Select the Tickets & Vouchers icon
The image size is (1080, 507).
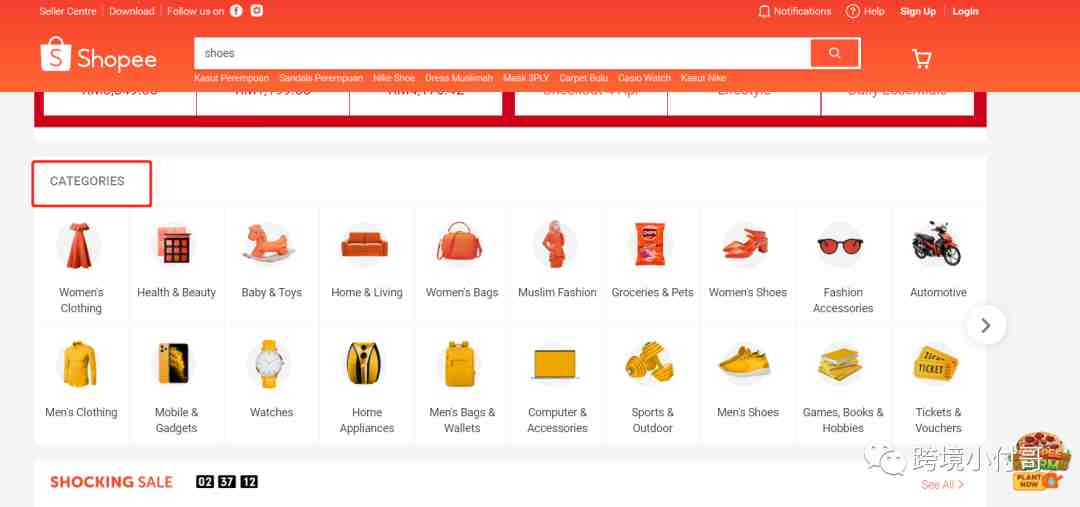(937, 364)
